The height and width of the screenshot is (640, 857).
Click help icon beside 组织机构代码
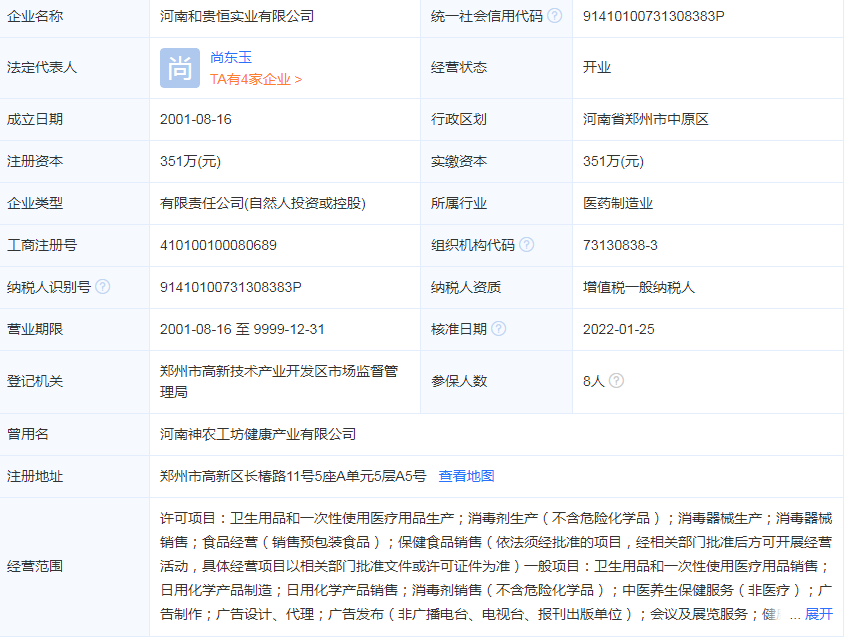(x=526, y=244)
